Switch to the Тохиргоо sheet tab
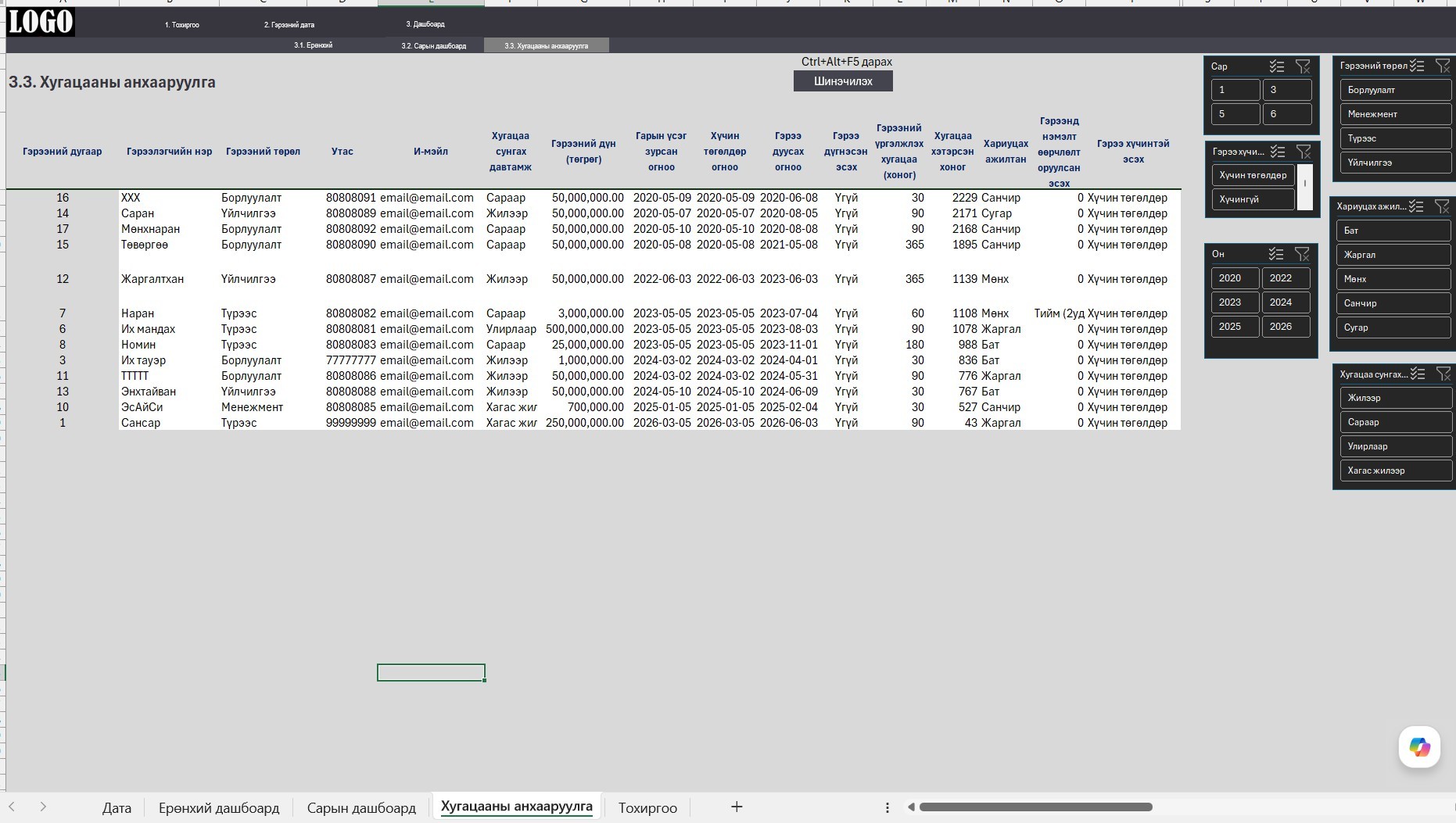Screen dimensions: 1456x823 pos(647,807)
